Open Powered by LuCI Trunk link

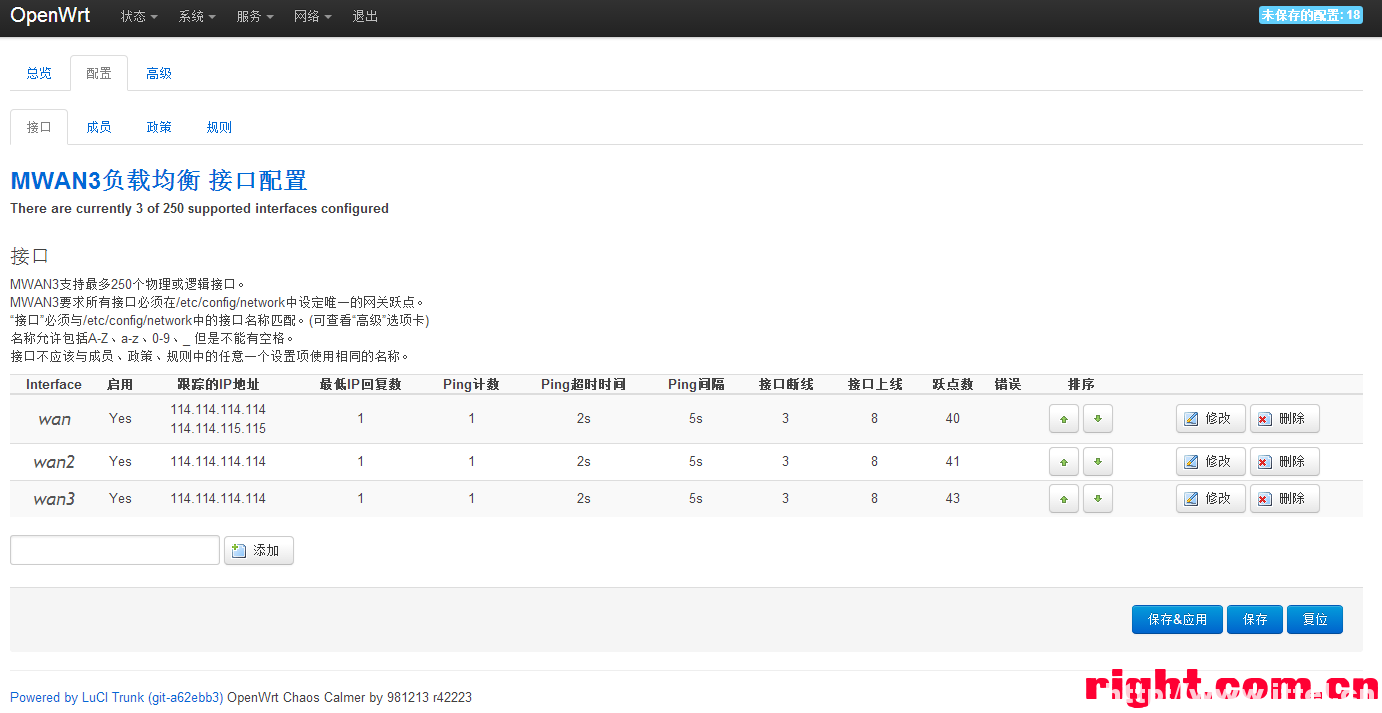pyautogui.click(x=117, y=697)
